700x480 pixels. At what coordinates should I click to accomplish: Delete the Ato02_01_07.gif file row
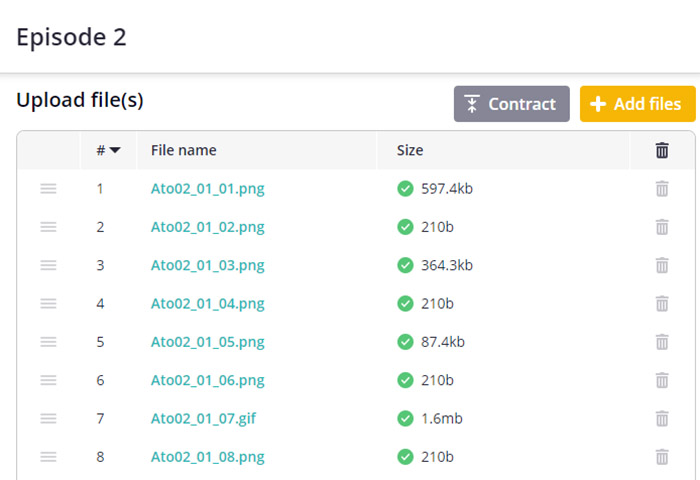click(661, 418)
